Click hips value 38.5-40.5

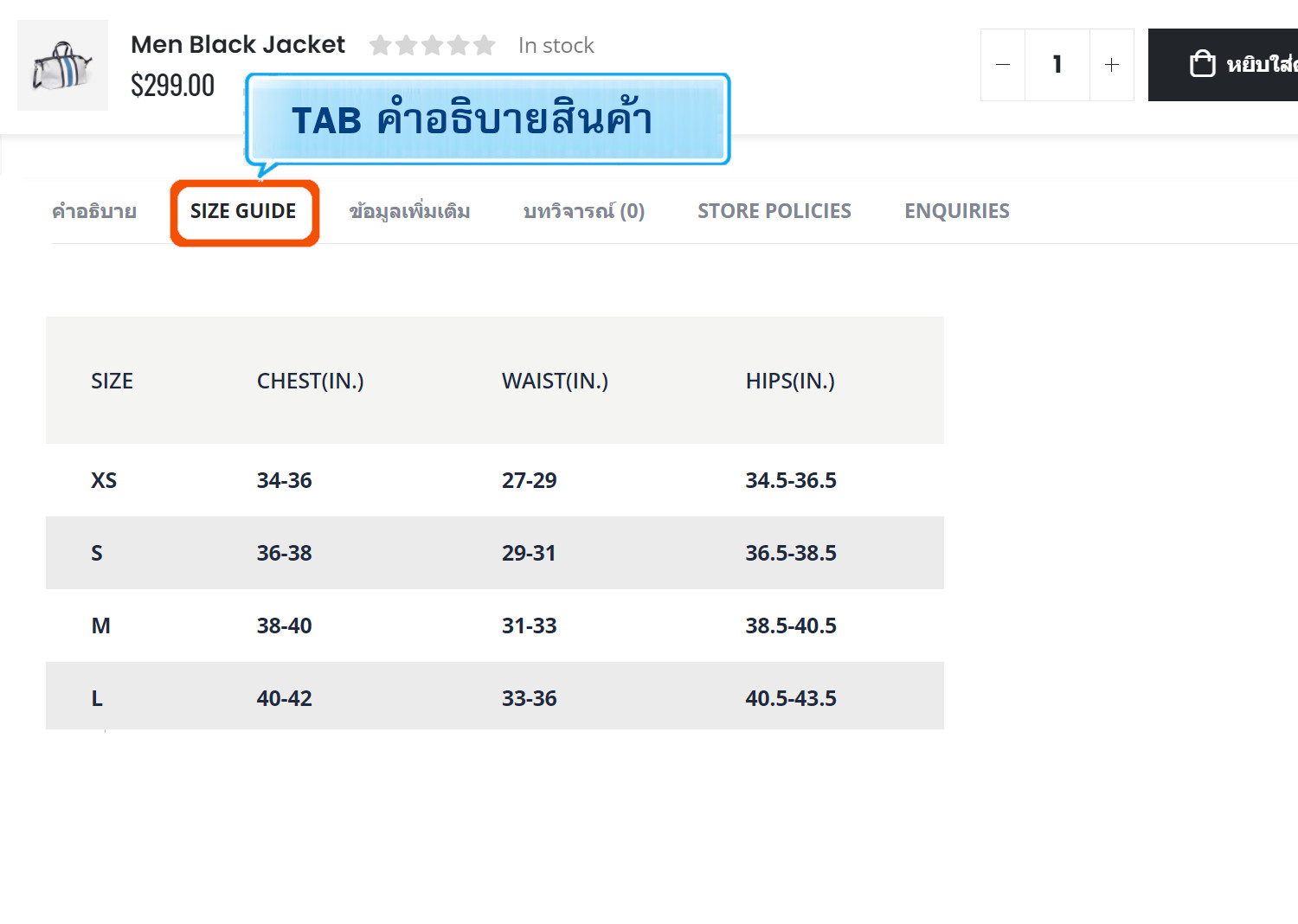click(791, 626)
